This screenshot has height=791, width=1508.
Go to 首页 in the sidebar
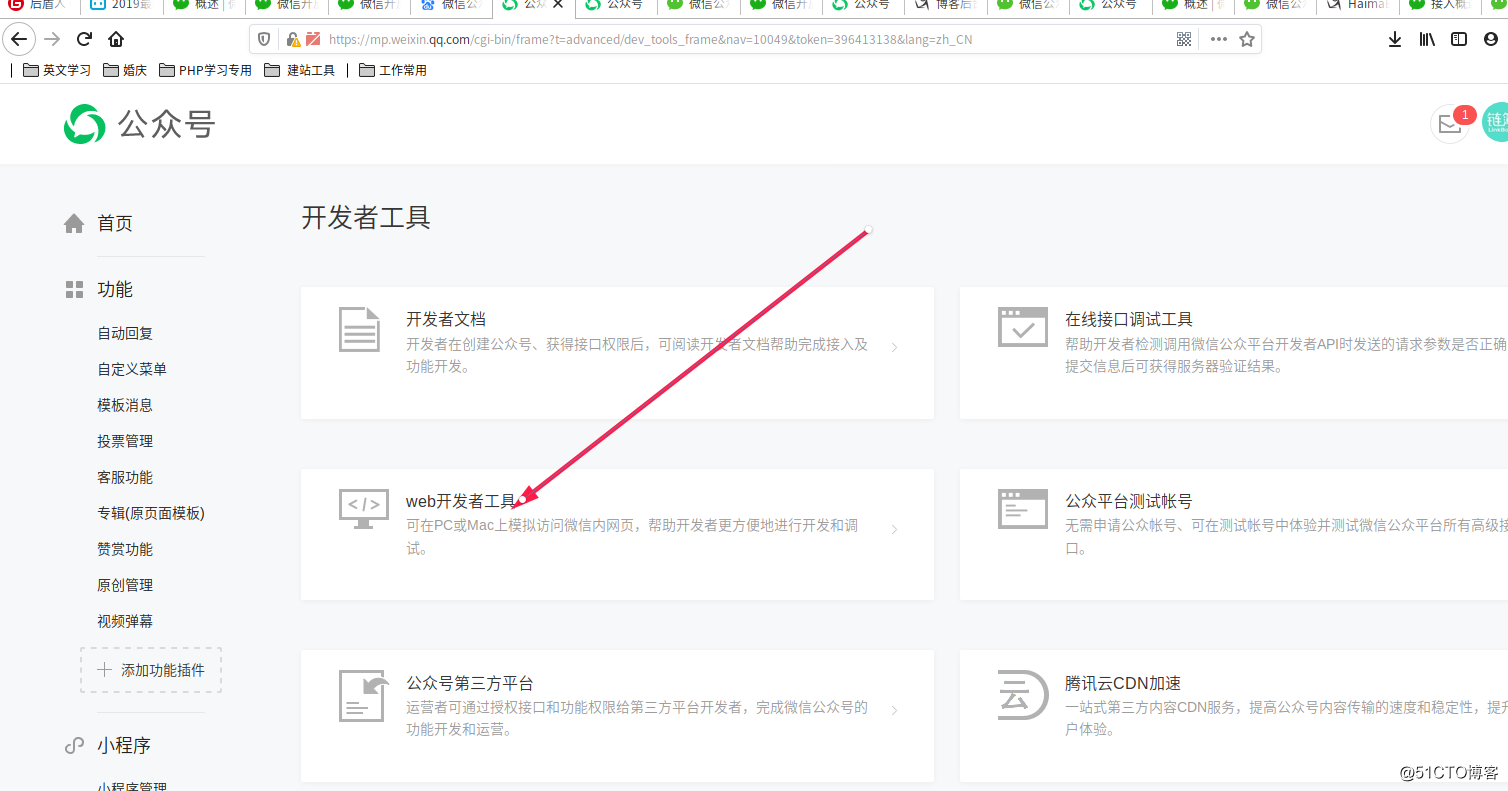[x=115, y=224]
